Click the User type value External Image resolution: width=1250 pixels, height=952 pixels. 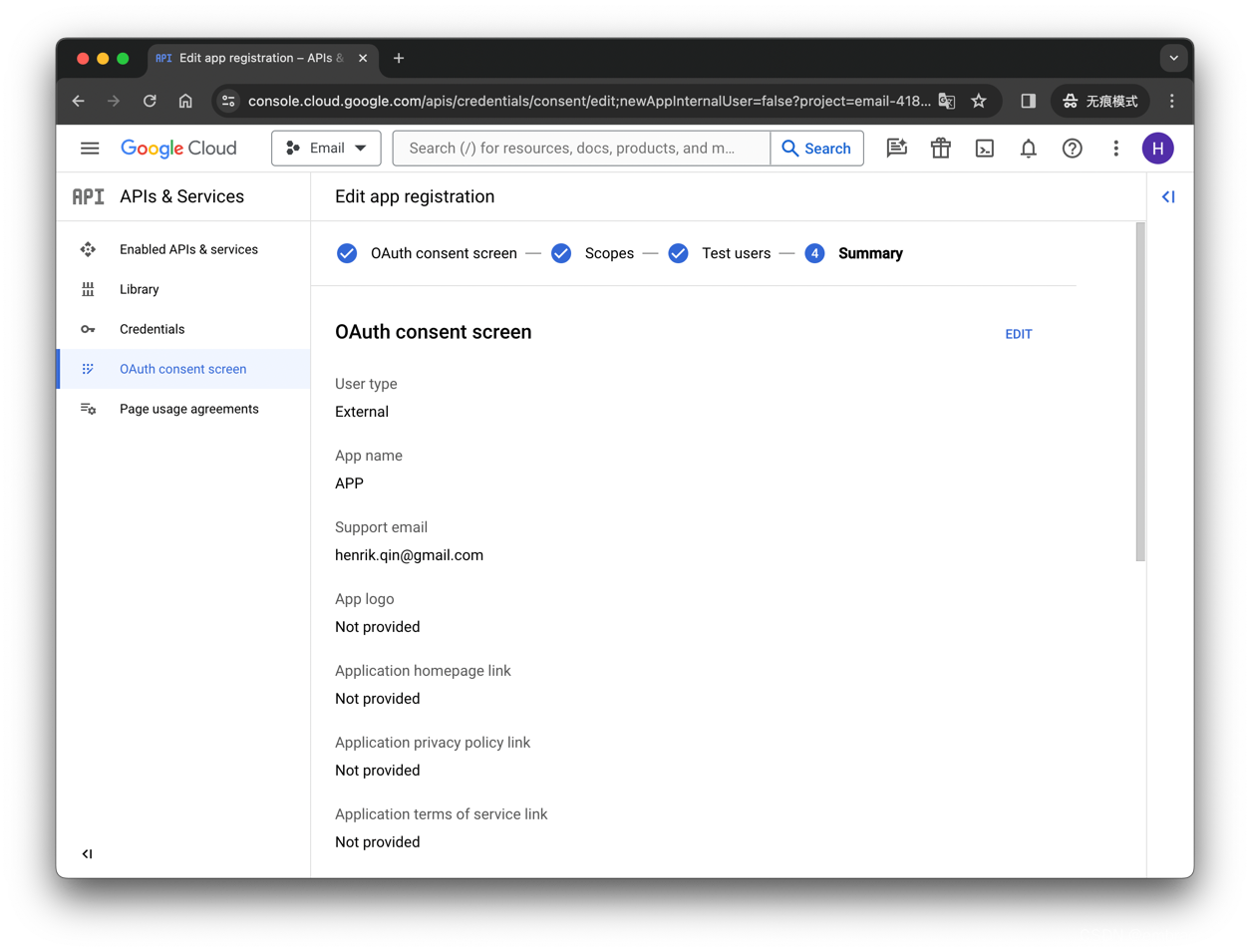click(x=362, y=412)
